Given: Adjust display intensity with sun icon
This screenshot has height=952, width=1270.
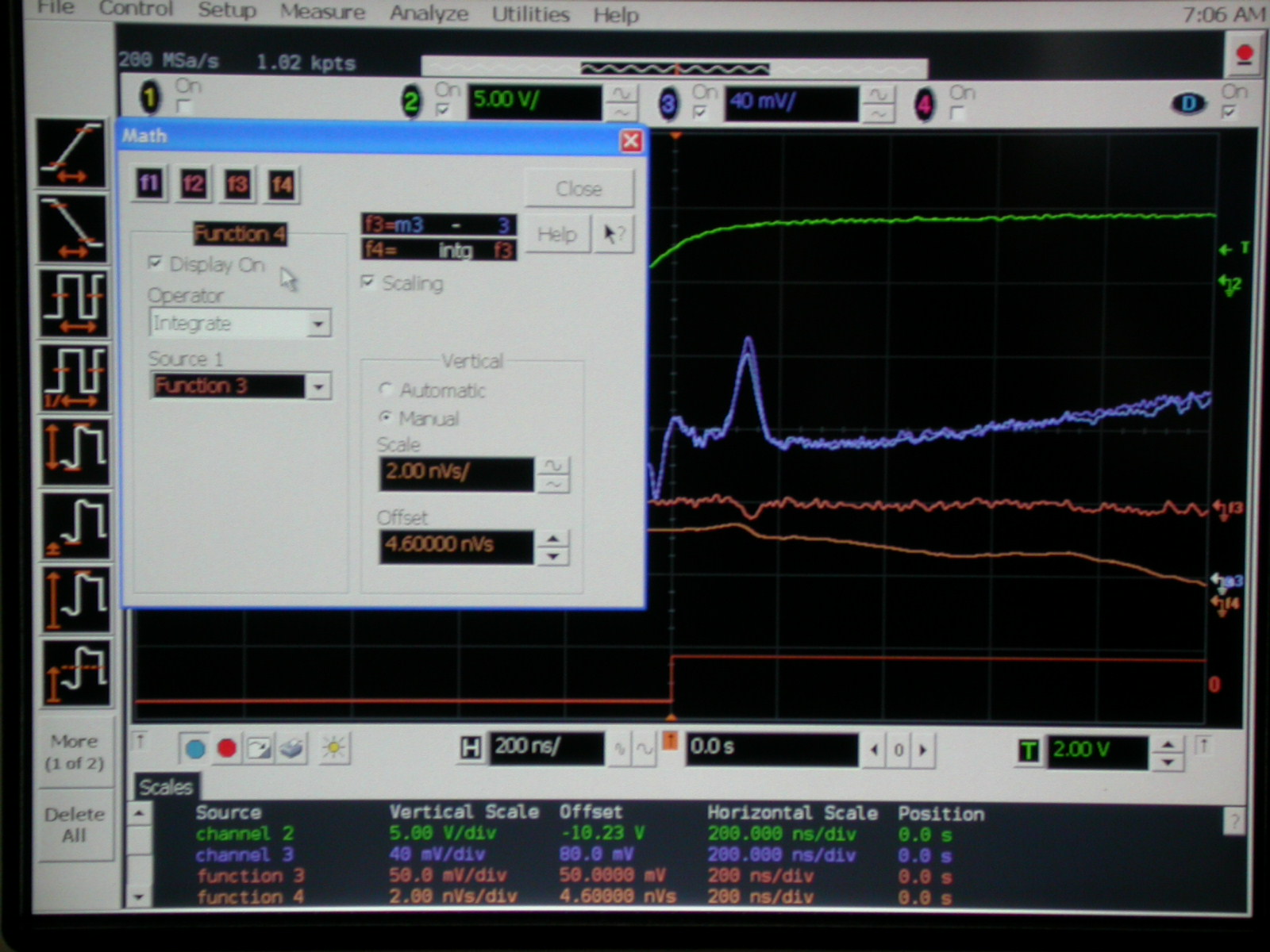Looking at the screenshot, I should point(333,748).
